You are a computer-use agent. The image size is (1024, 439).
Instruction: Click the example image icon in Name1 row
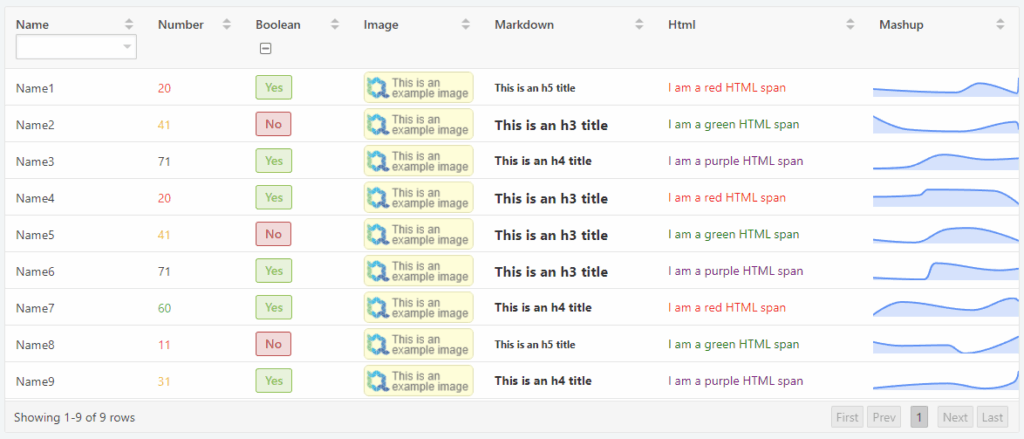click(378, 88)
